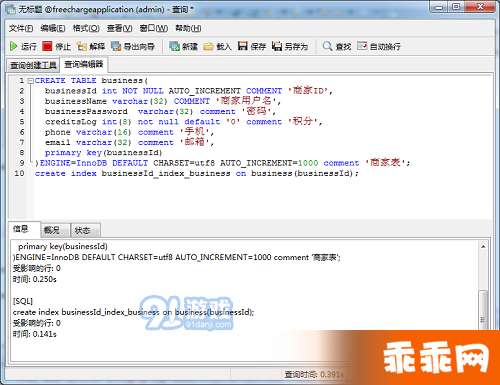Click line 1 'CREATE TABLE business(' in editor

point(91,81)
